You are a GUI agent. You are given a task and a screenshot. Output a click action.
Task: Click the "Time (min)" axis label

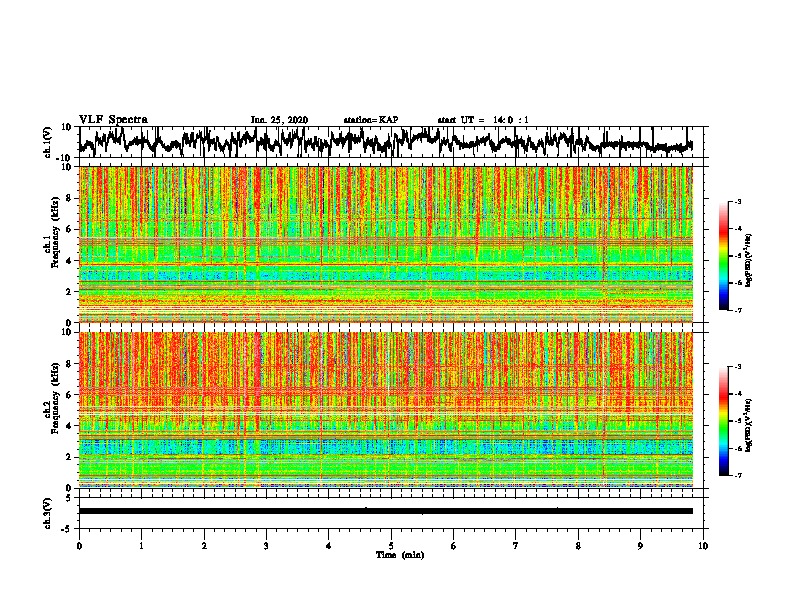click(400, 555)
